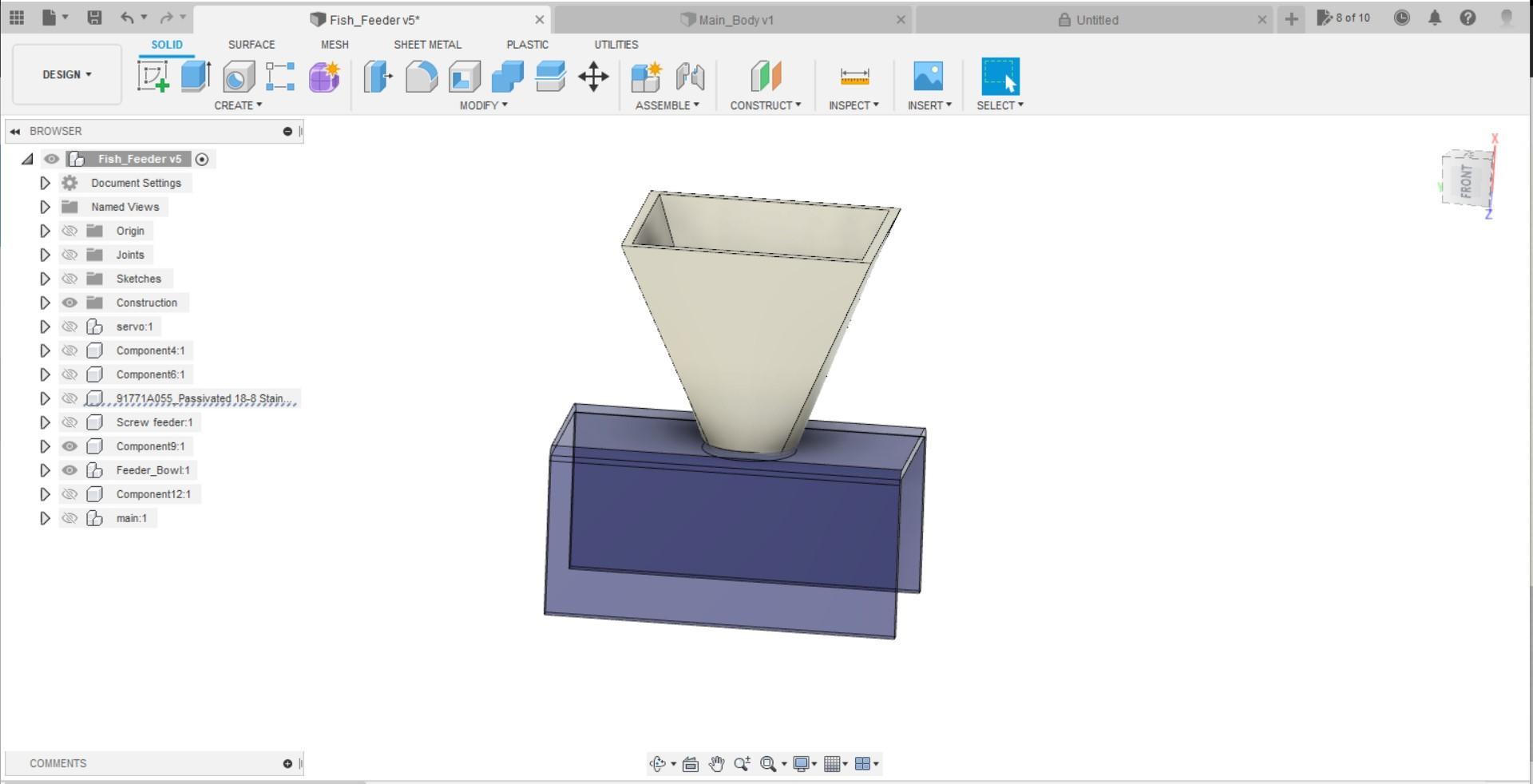Screen dimensions: 1533x784
Task: Hide the Component9:1 component
Action: click(69, 446)
